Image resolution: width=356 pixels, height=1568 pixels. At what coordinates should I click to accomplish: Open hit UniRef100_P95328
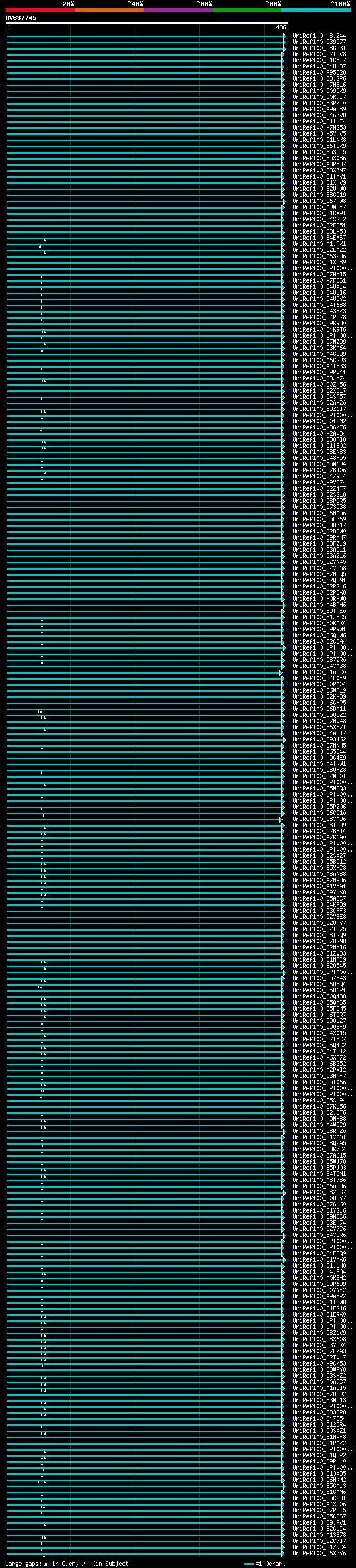click(x=319, y=72)
